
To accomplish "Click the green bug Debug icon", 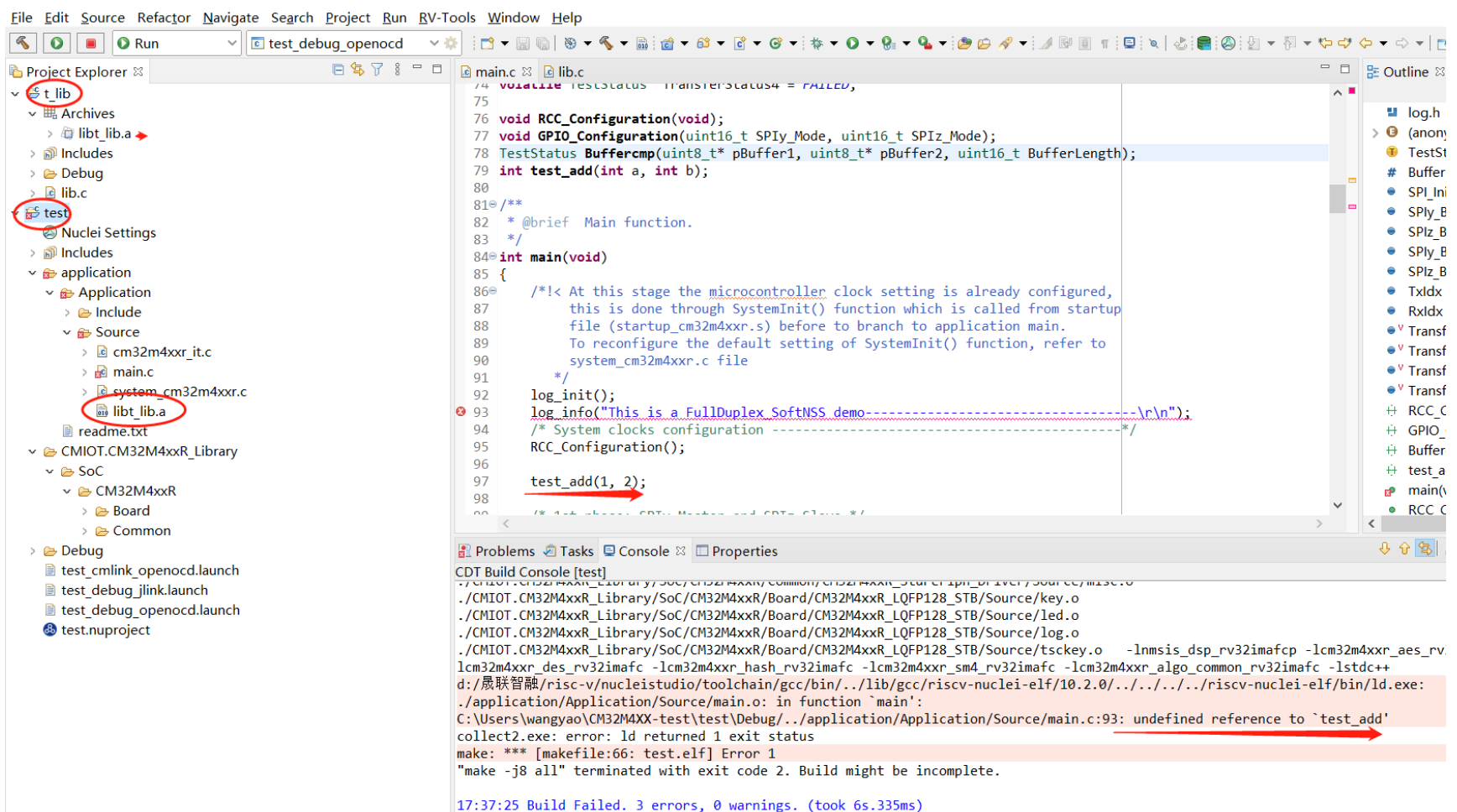I will point(816,43).
